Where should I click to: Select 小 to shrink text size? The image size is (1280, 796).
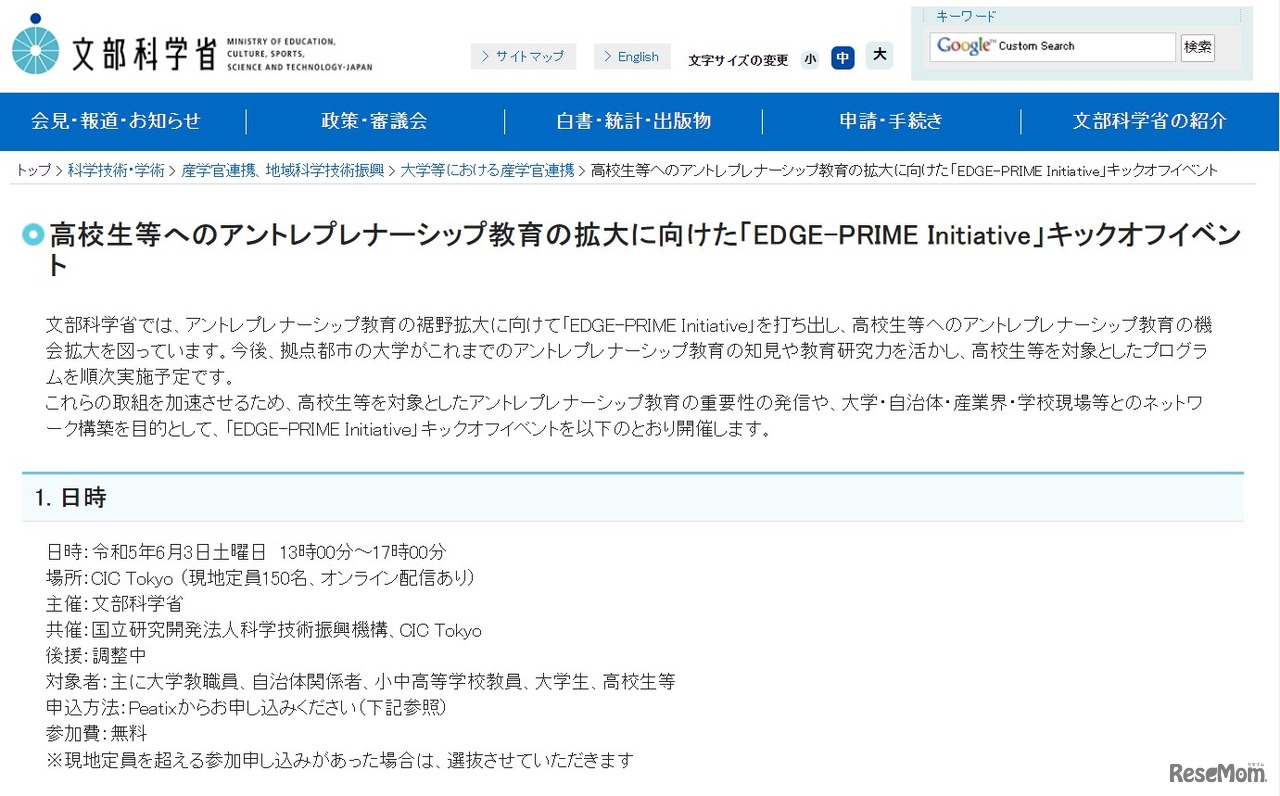810,59
